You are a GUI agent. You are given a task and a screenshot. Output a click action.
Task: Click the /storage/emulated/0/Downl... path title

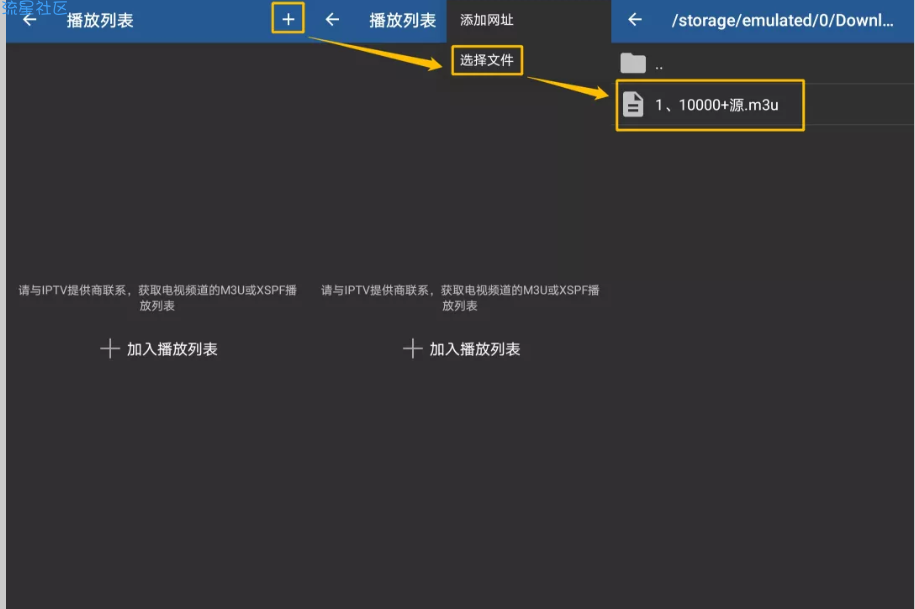pyautogui.click(x=783, y=20)
